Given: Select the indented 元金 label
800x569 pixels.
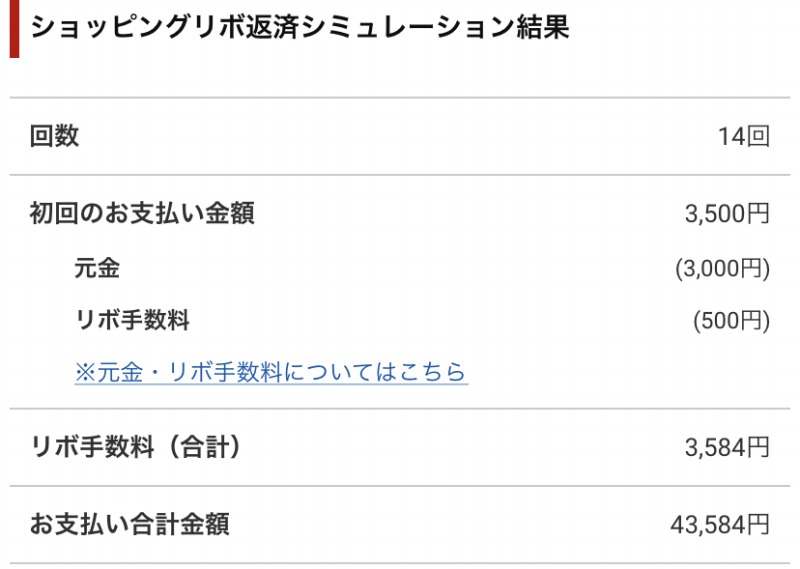Looking at the screenshot, I should point(97,267).
